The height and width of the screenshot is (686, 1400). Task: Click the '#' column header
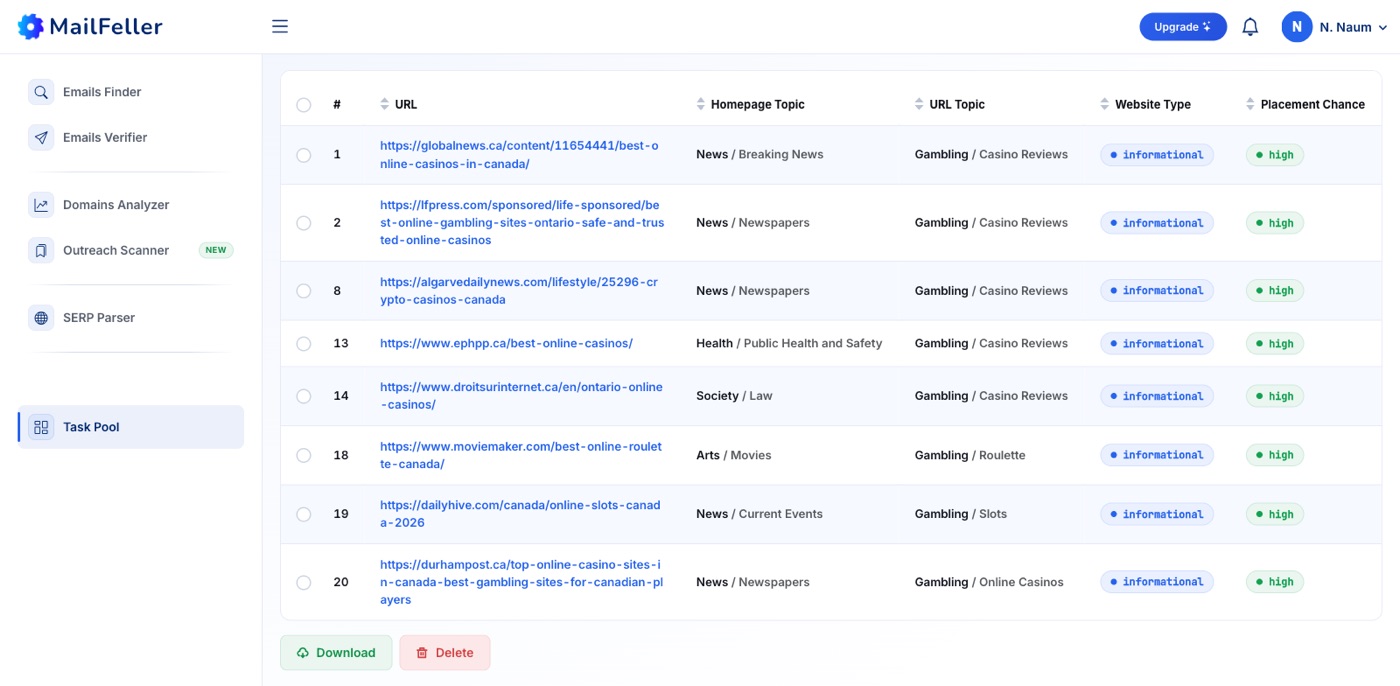pos(337,104)
